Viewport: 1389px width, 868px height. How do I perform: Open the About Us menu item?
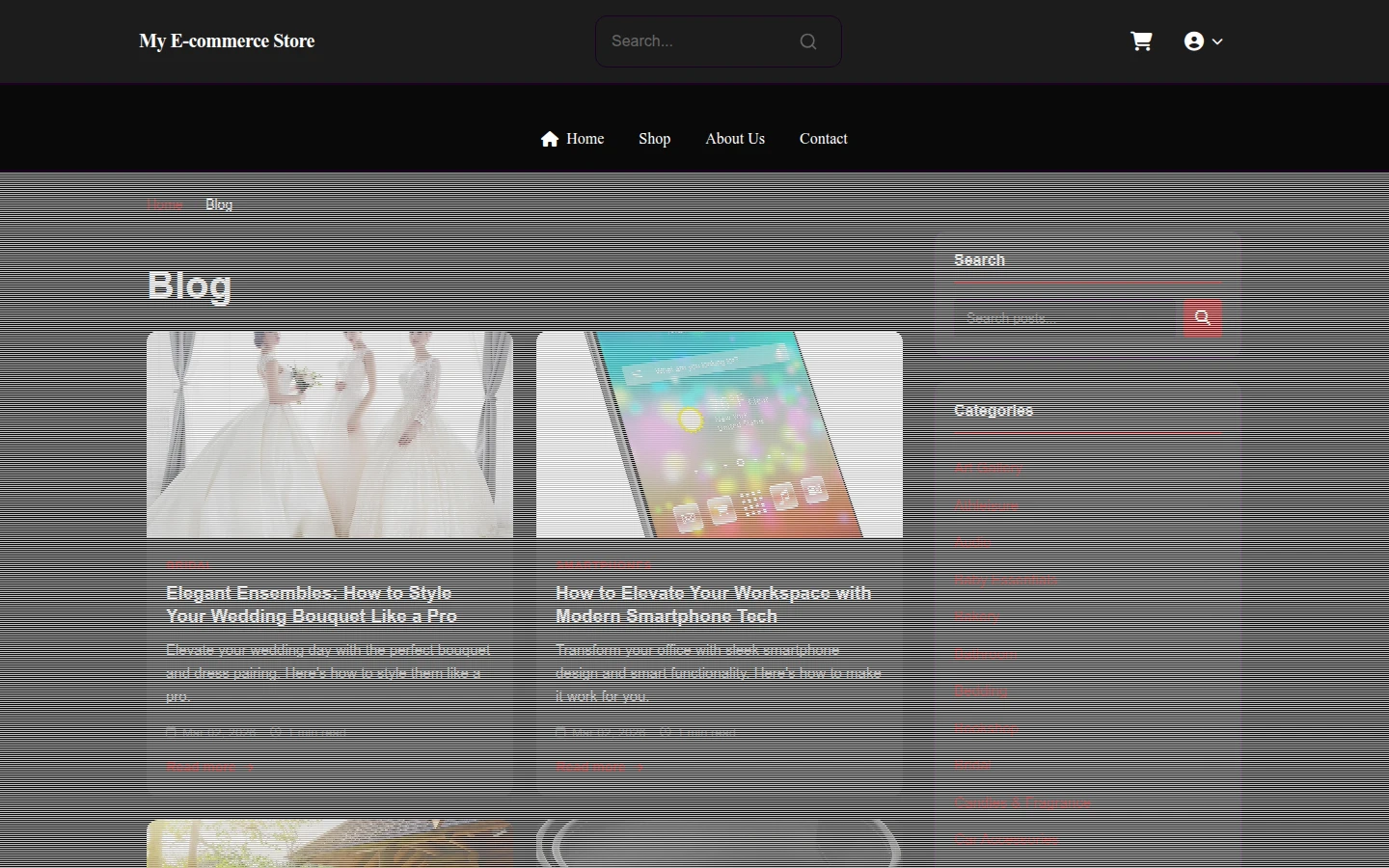click(735, 139)
